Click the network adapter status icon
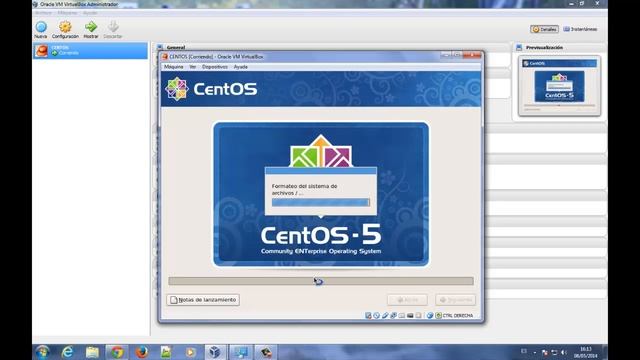The image size is (640, 360). (x=393, y=316)
